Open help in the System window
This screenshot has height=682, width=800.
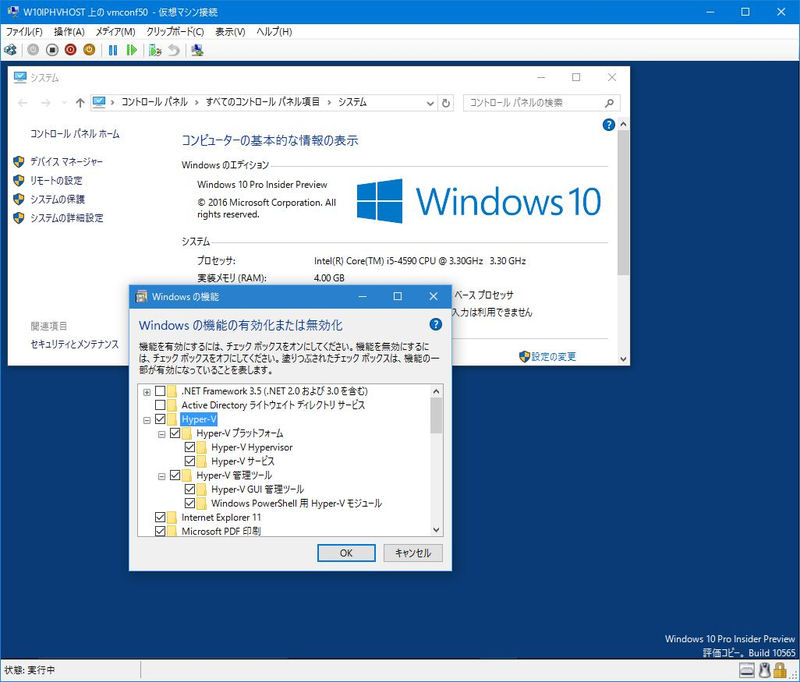click(608, 124)
